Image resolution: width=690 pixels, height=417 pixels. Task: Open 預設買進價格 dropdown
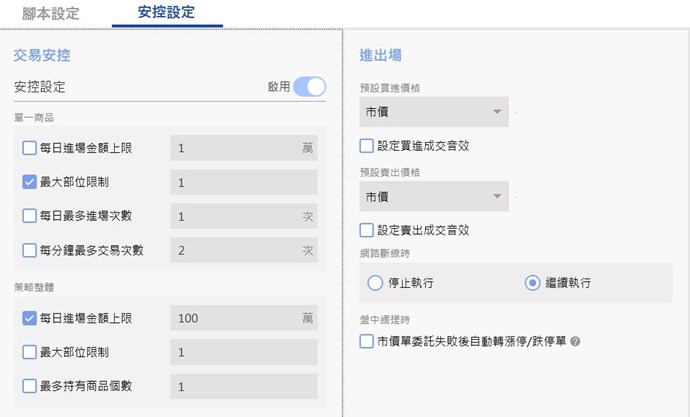tap(434, 112)
